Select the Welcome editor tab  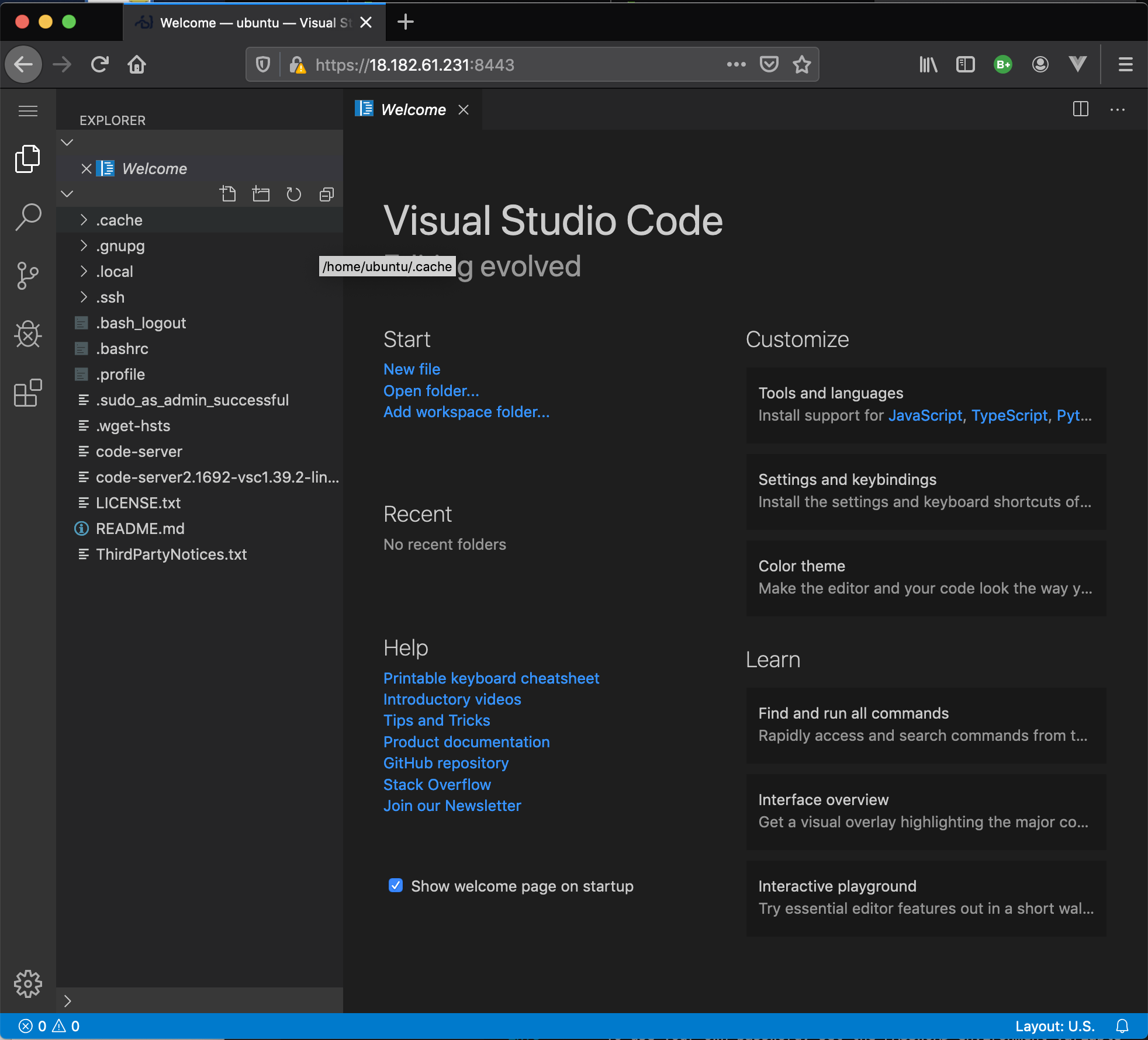pos(413,109)
